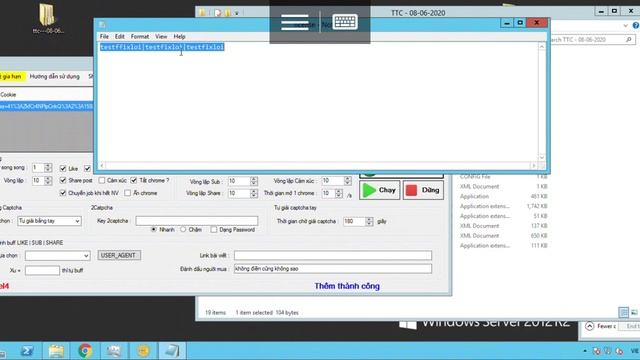The image size is (640, 360).
Task: Enable the Cảm xúc checkbox
Action: tap(102, 180)
